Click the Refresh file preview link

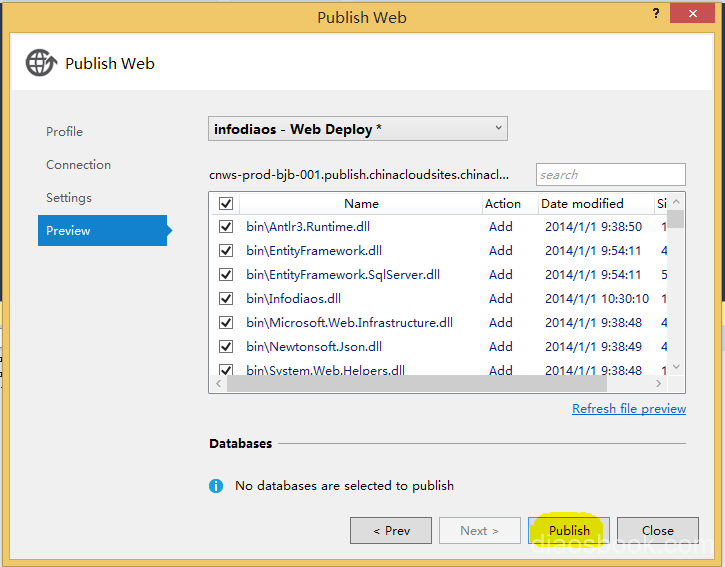[x=629, y=409]
